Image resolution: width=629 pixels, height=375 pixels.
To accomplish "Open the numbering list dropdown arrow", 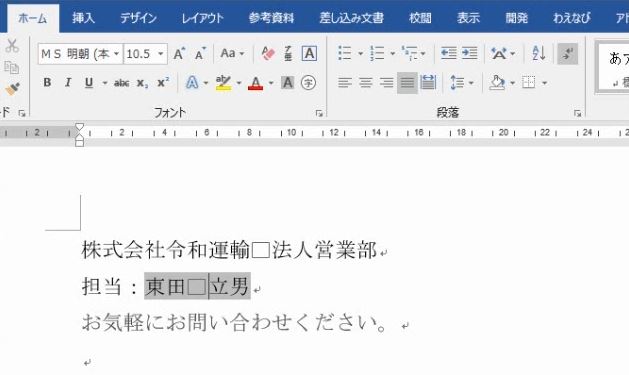I will pyautogui.click(x=392, y=53).
